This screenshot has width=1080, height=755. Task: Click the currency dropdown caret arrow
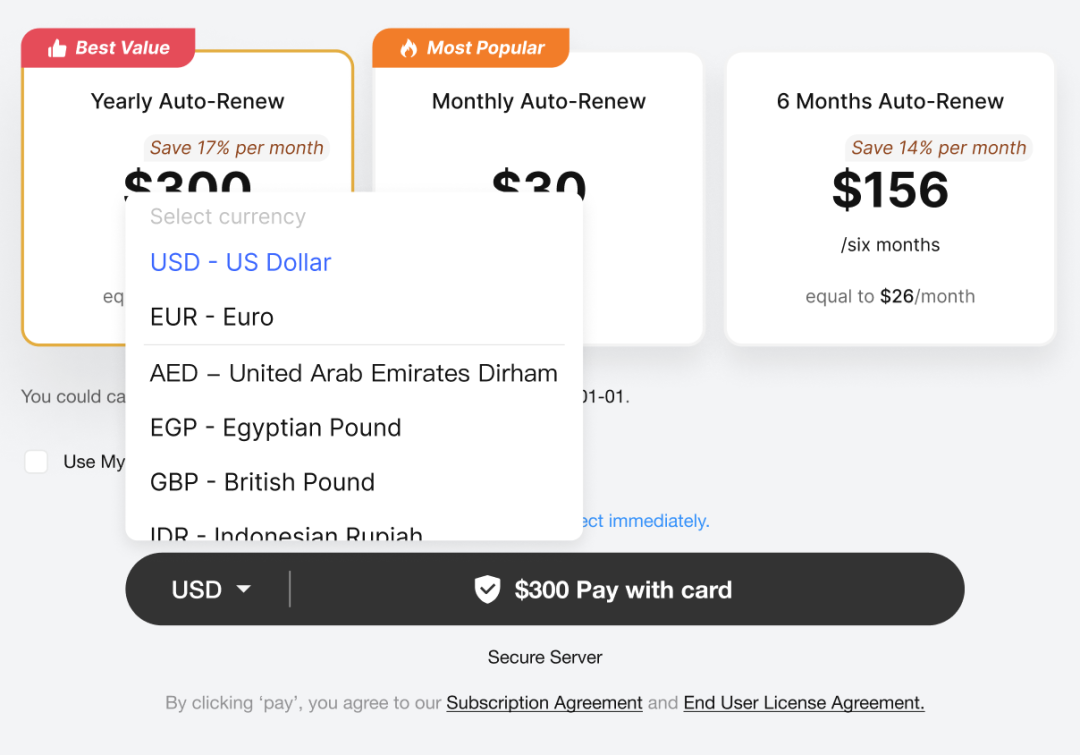pyautogui.click(x=243, y=590)
